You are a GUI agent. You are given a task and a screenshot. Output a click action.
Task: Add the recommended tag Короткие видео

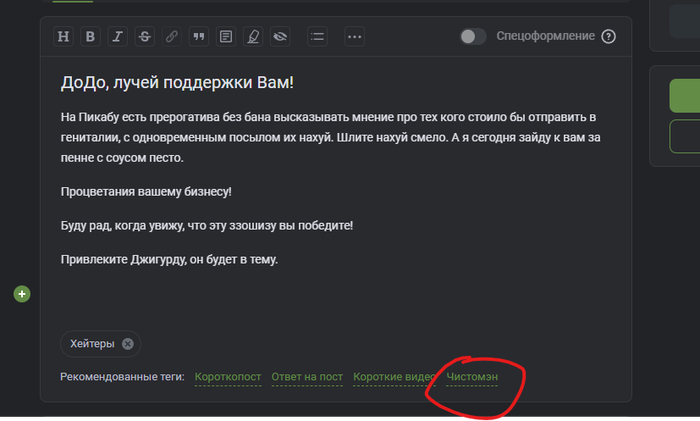point(394,377)
